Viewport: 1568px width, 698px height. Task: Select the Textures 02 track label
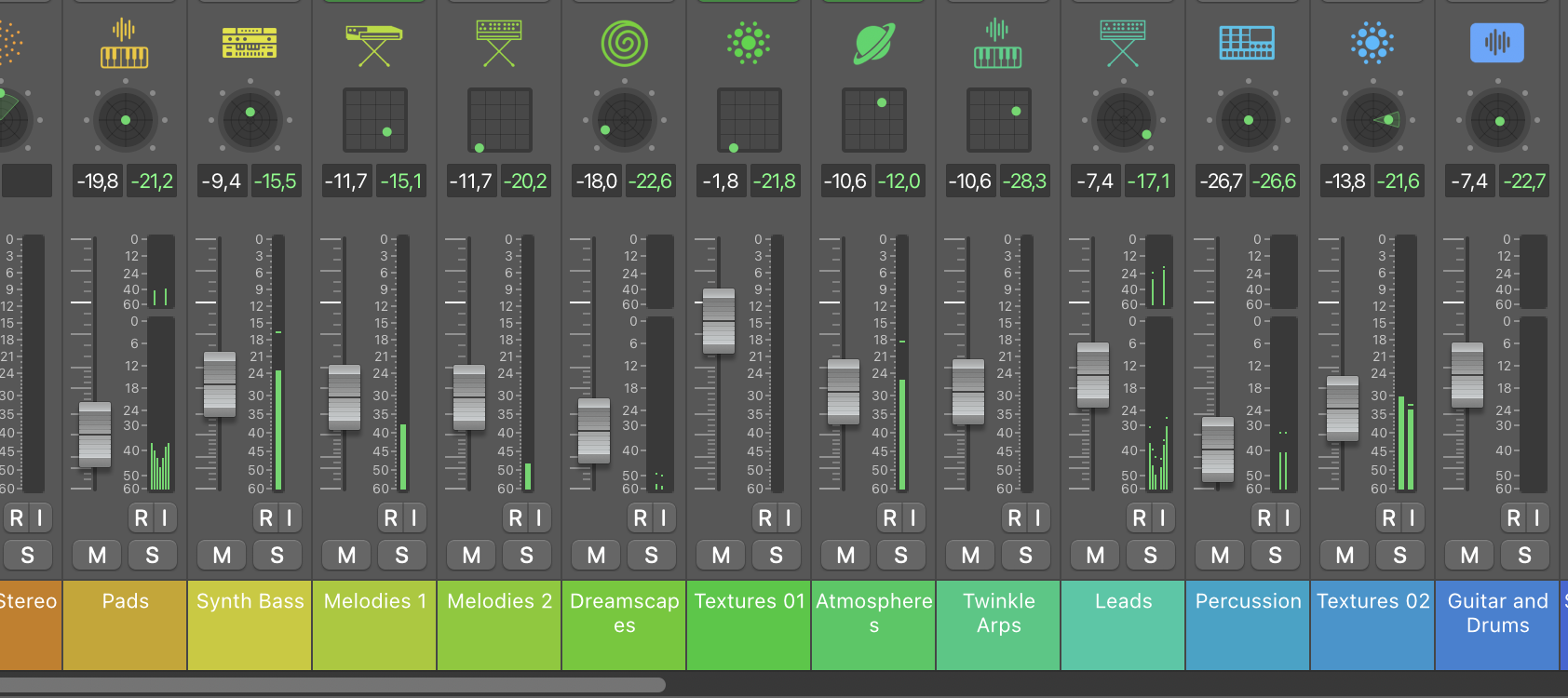[x=1372, y=602]
